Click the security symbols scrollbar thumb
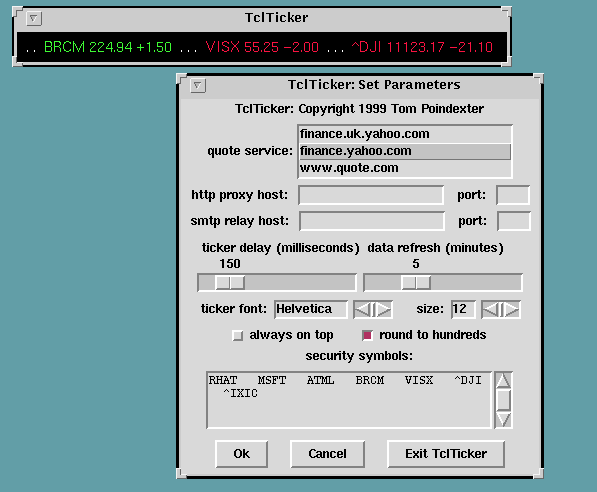This screenshot has width=597, height=492. 503,400
